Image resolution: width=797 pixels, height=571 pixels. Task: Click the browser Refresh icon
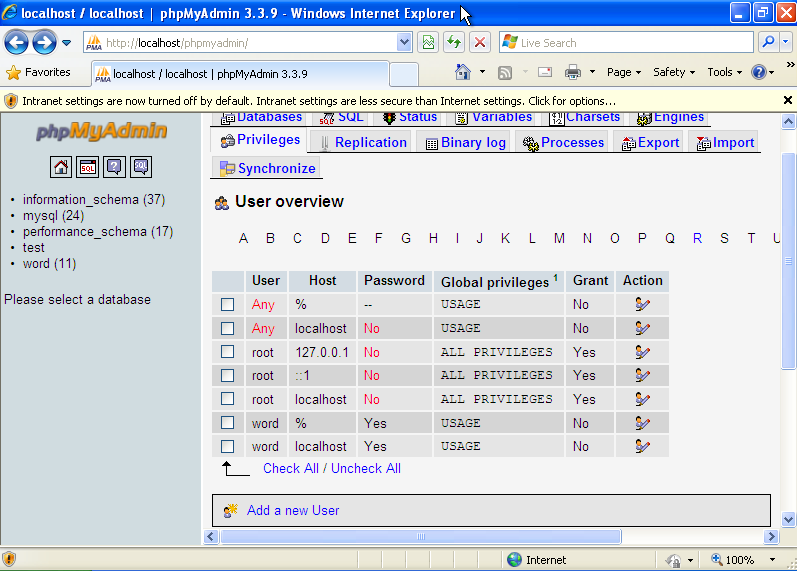pyautogui.click(x=455, y=43)
